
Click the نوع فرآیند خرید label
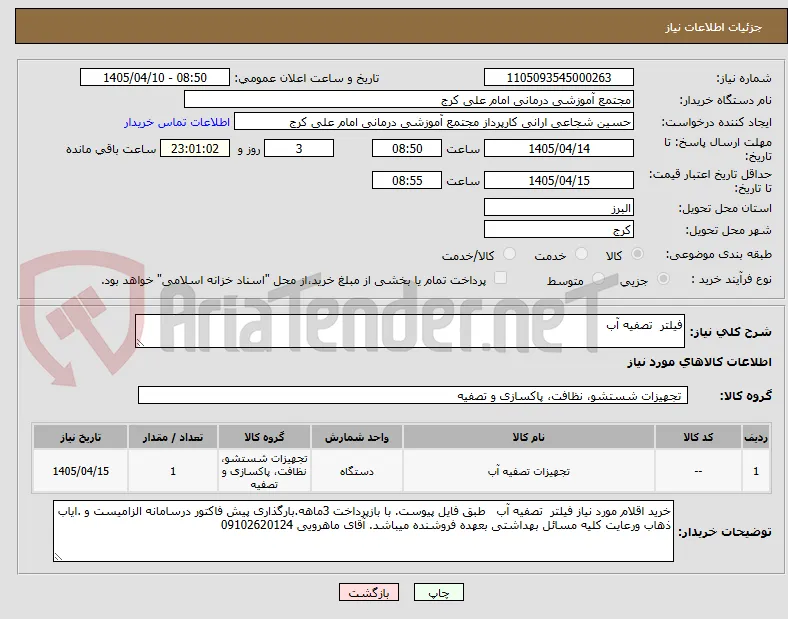pos(731,279)
